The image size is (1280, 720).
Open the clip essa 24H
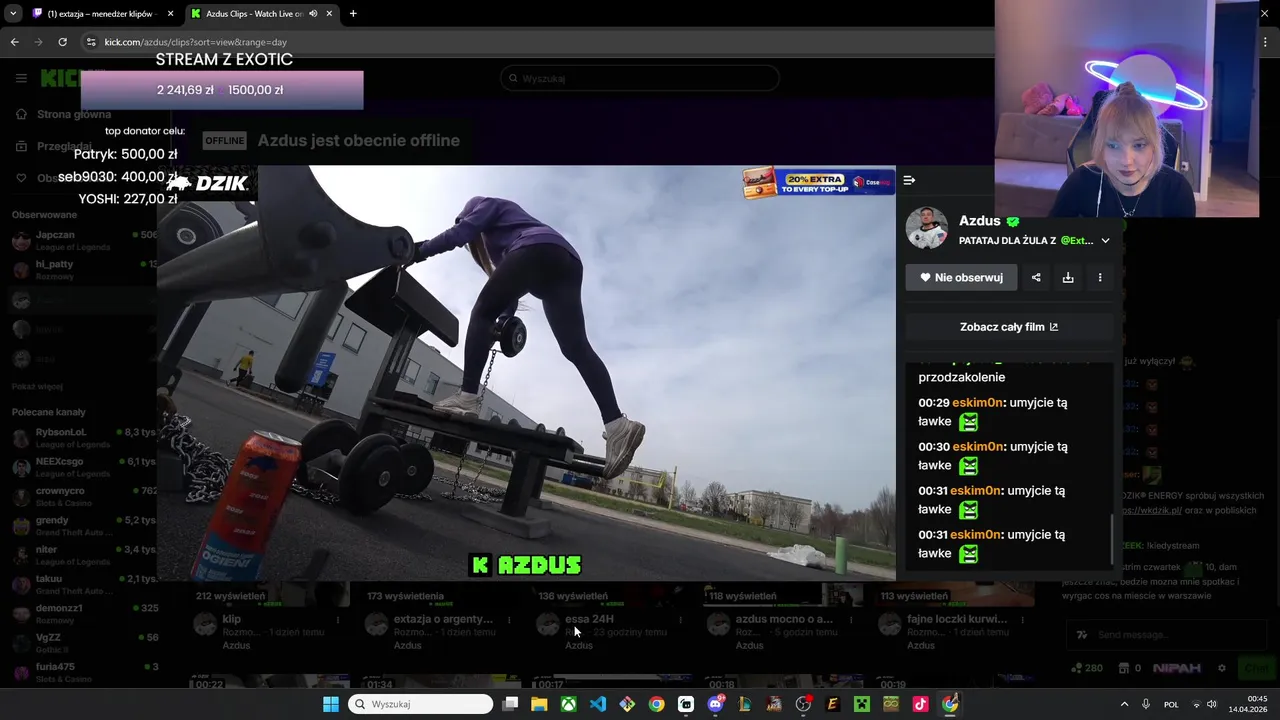[589, 619]
